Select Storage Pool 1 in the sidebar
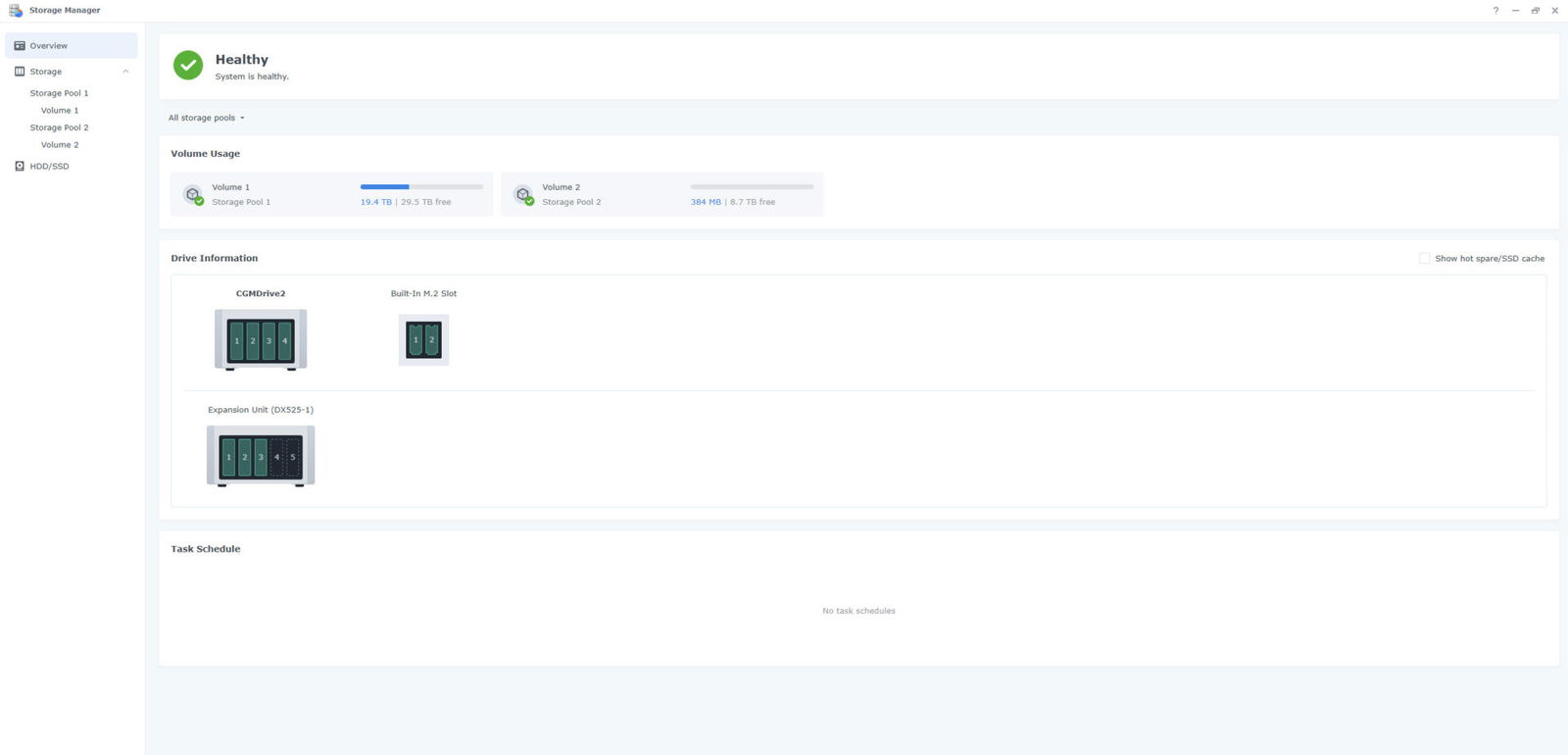1568x755 pixels. tap(59, 93)
